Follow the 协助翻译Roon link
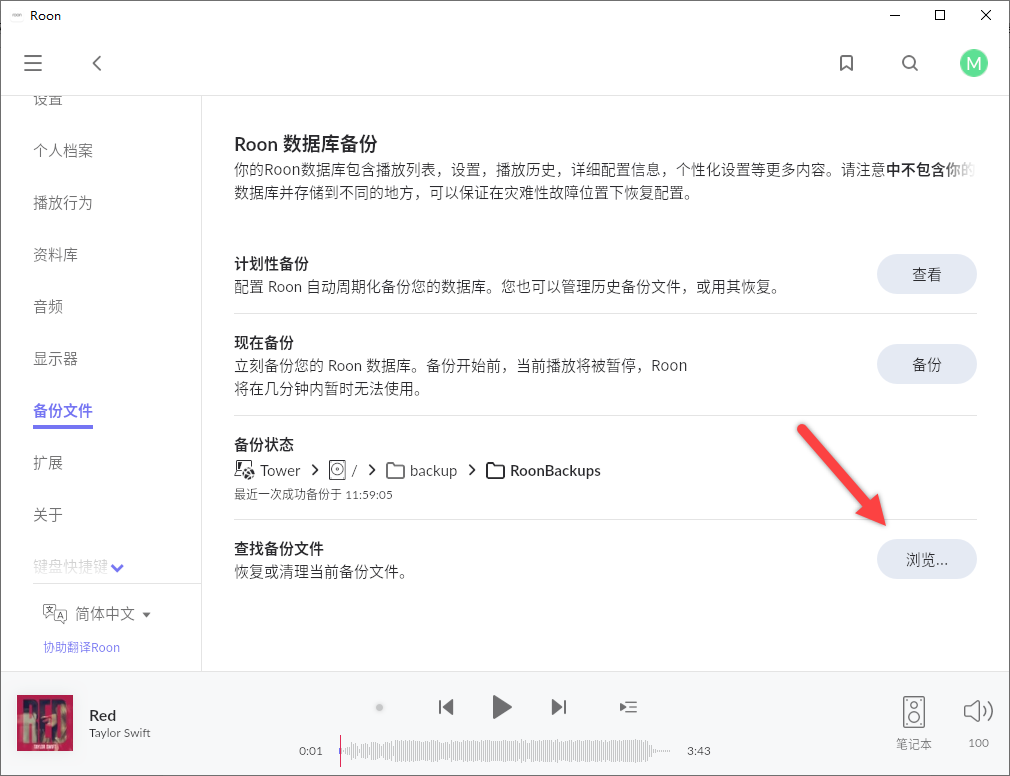 coord(82,647)
